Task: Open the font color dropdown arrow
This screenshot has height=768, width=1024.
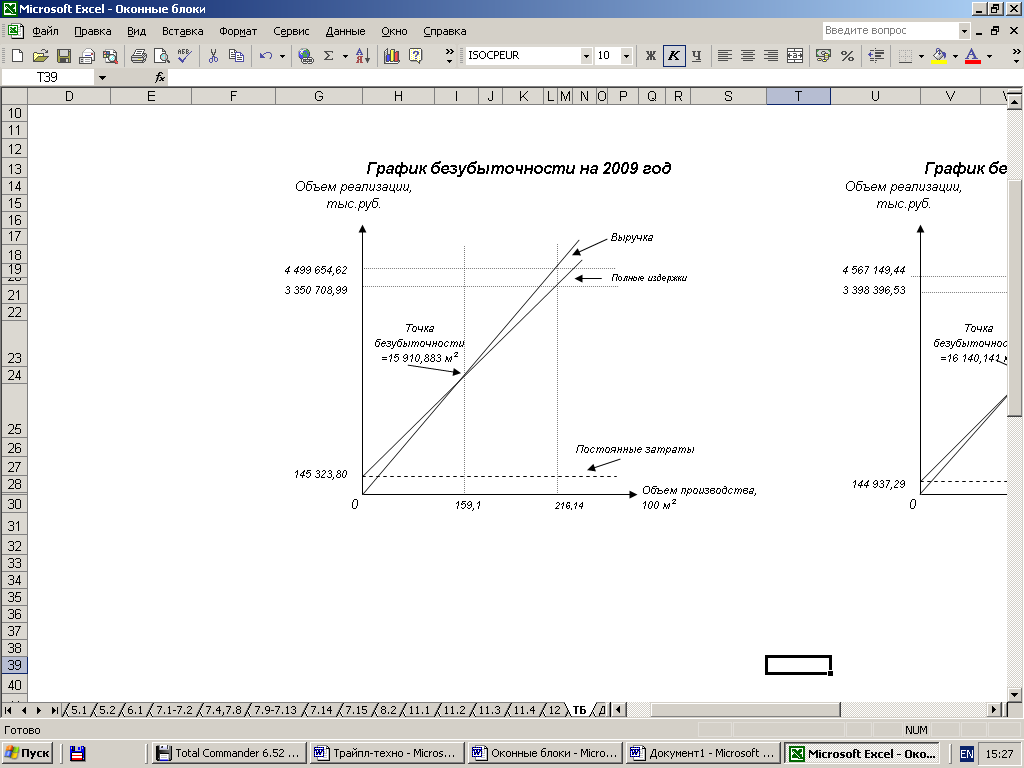Action: tap(989, 56)
